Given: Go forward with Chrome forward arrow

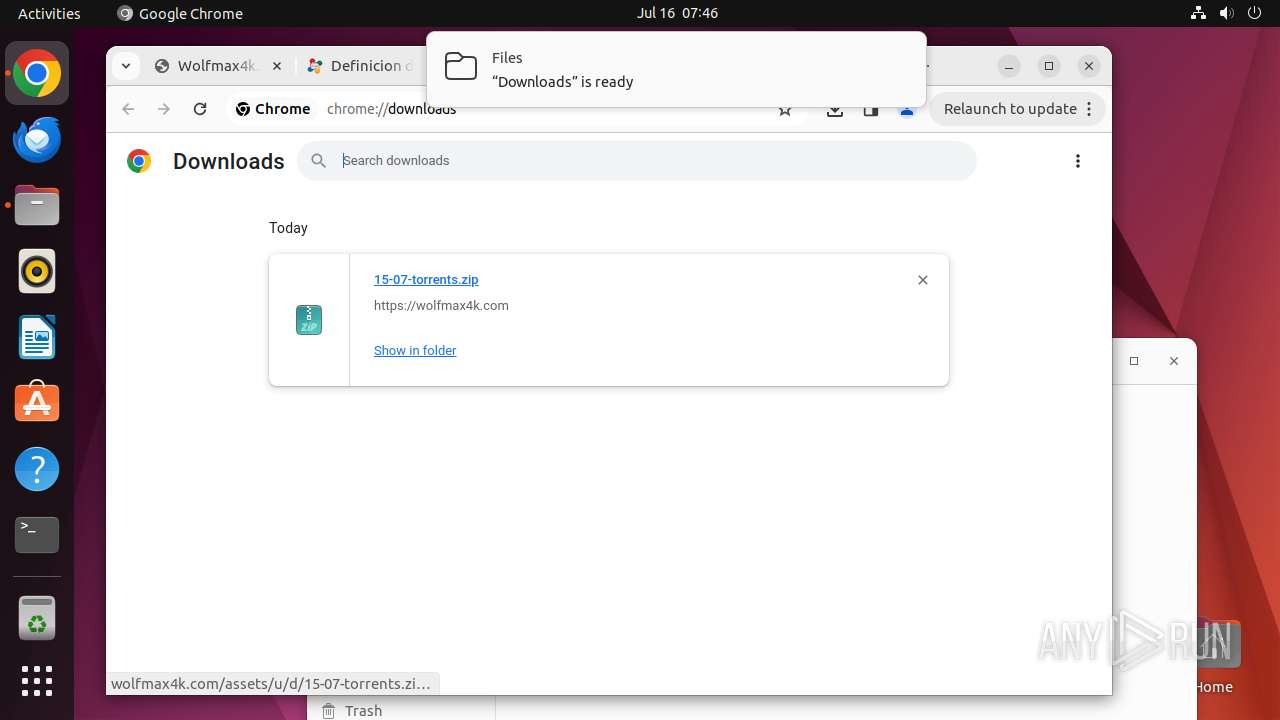Looking at the screenshot, I should [164, 109].
